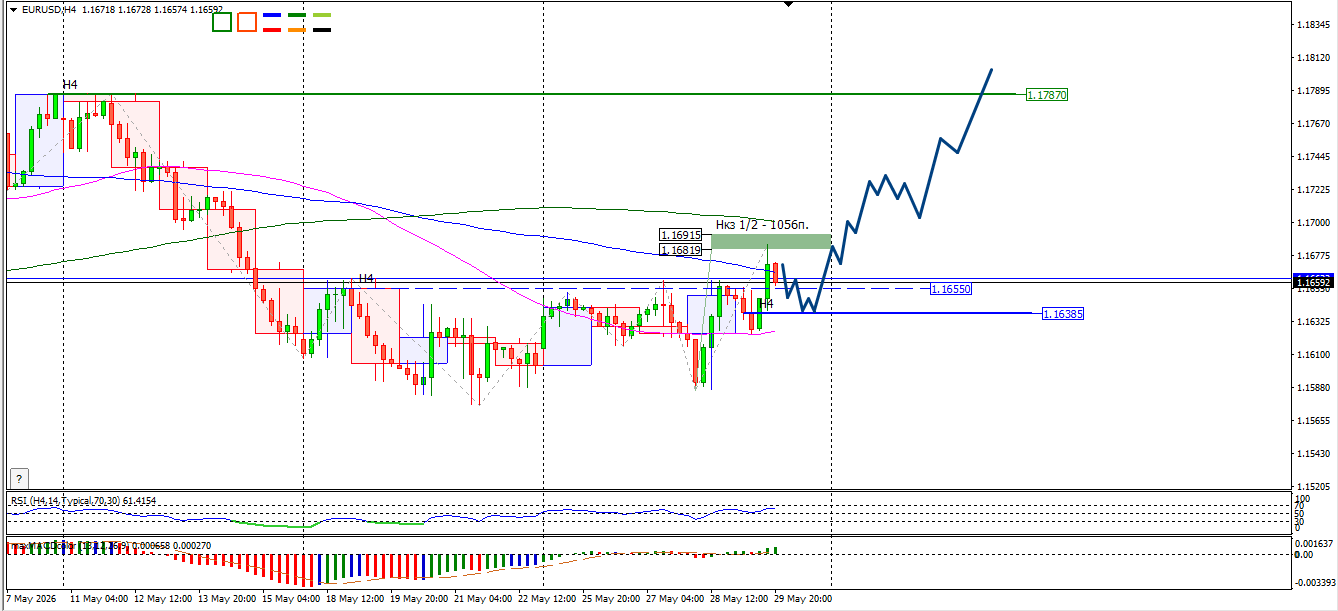Click the 1.16385 support level label
The image size is (1338, 611).
click(1062, 314)
